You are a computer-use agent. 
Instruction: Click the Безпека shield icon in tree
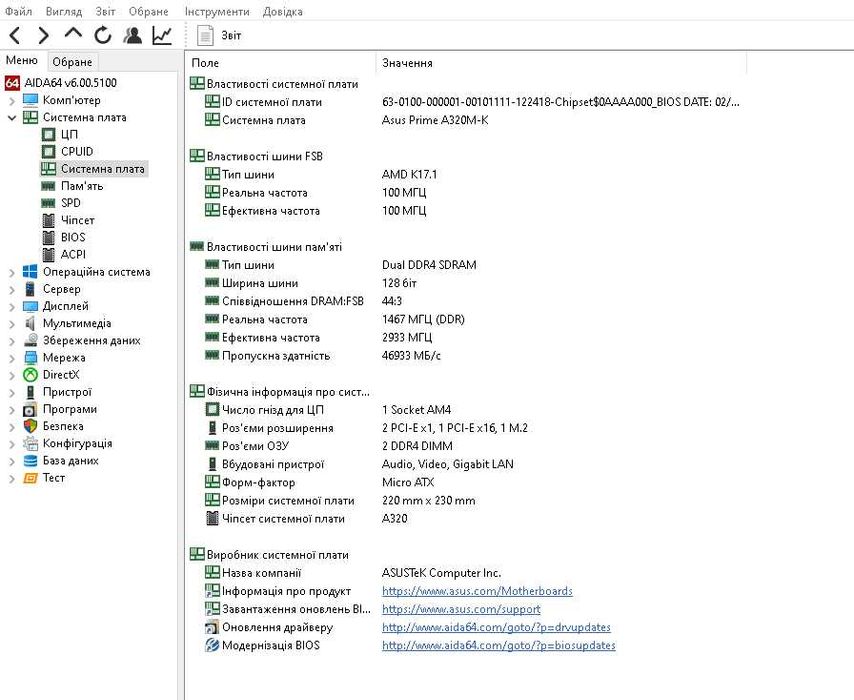coord(30,426)
